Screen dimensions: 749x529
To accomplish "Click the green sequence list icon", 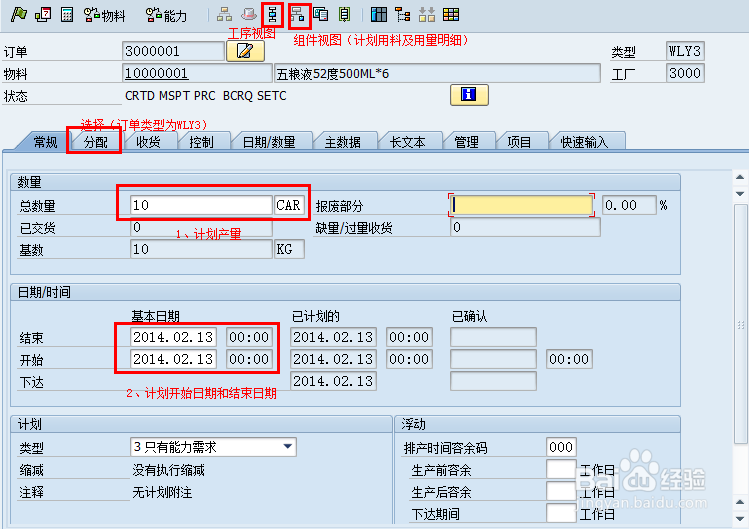I will tap(344, 14).
